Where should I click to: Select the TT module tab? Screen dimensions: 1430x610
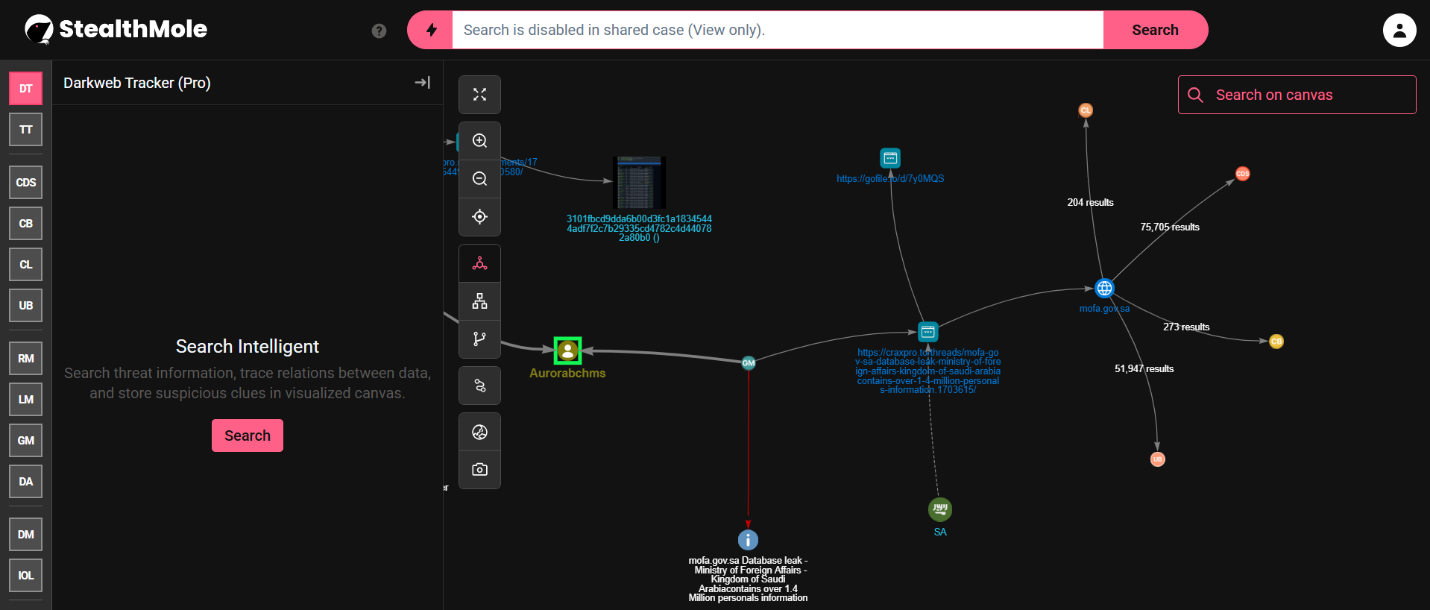pyautogui.click(x=26, y=129)
